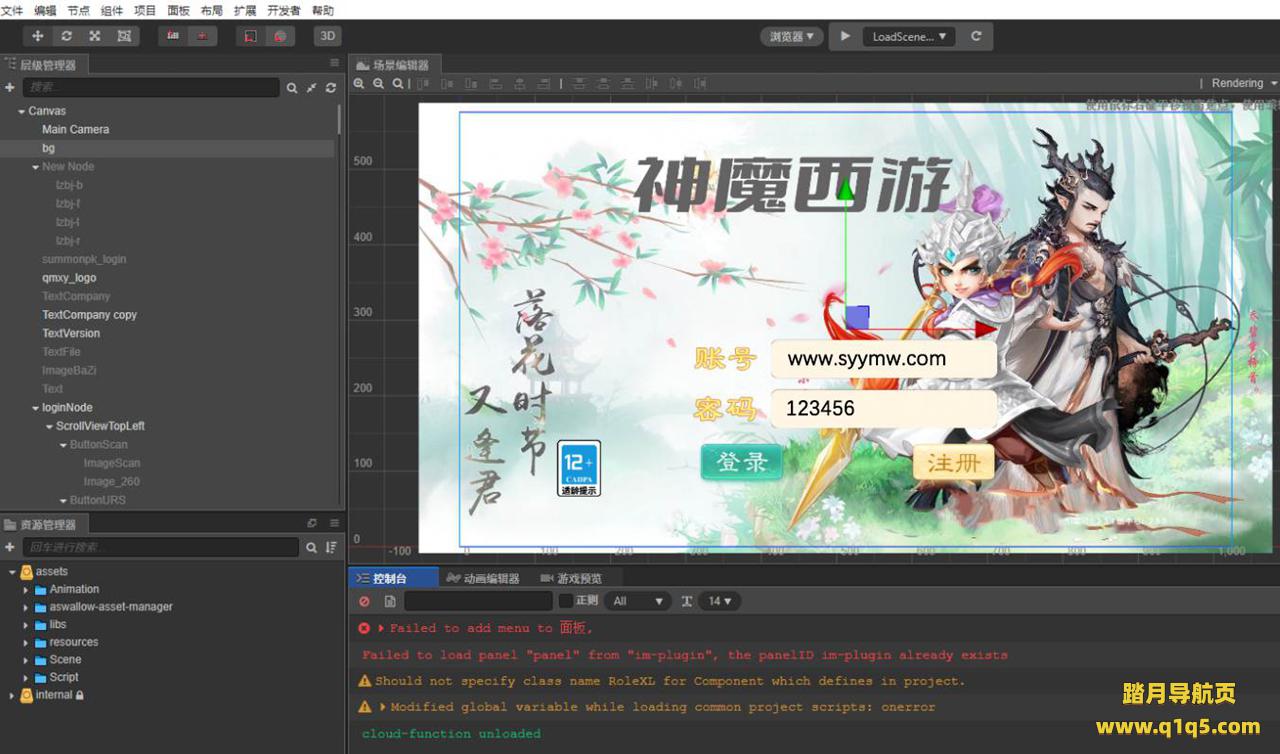The image size is (1280, 754).
Task: Click the preview play button
Action: 845,36
